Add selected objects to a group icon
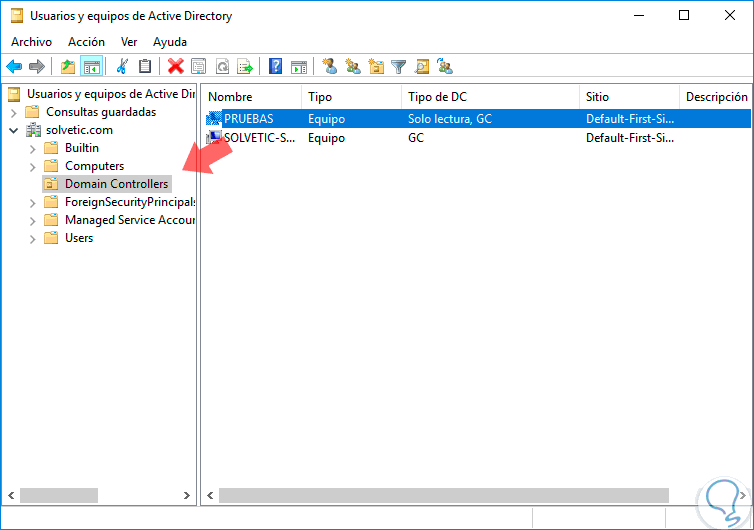The image size is (754, 530). [x=445, y=66]
